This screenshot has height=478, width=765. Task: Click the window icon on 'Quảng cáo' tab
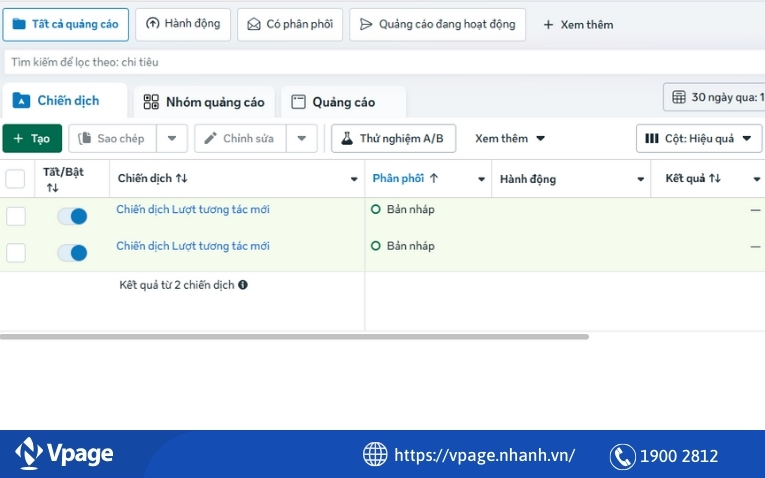(x=298, y=102)
